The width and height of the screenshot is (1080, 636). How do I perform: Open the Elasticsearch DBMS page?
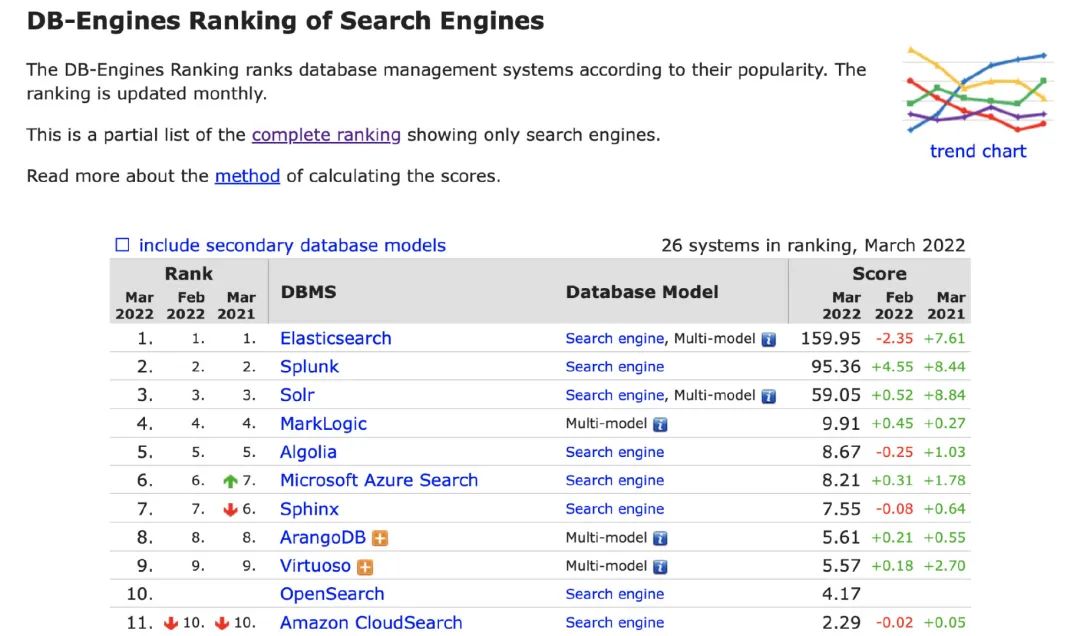click(335, 338)
